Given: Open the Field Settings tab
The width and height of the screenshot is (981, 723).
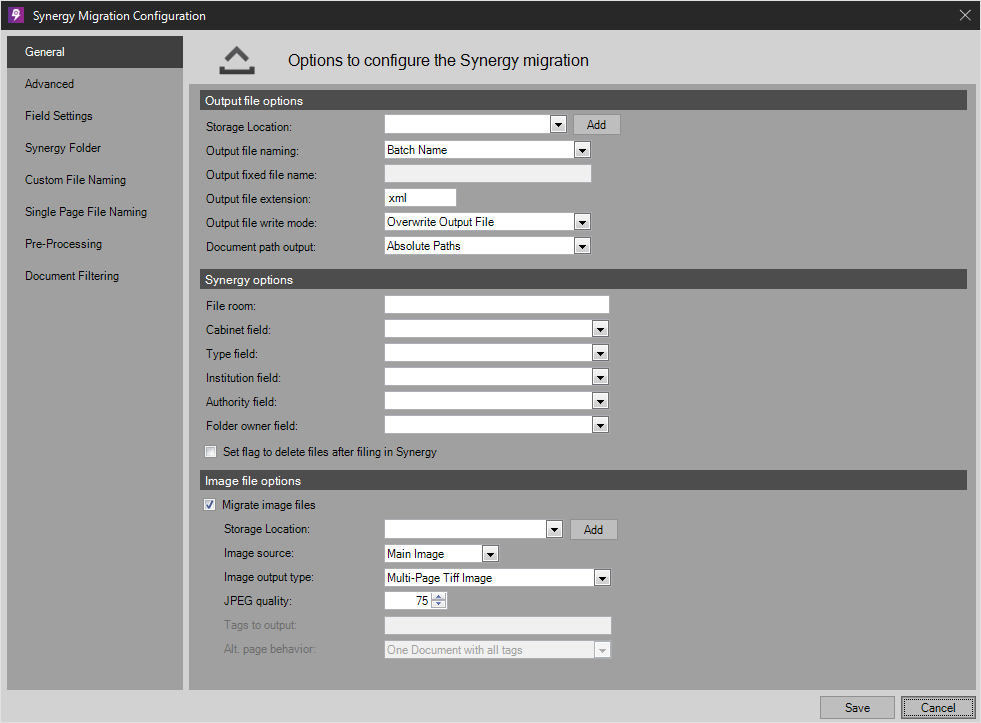Looking at the screenshot, I should tap(95, 116).
